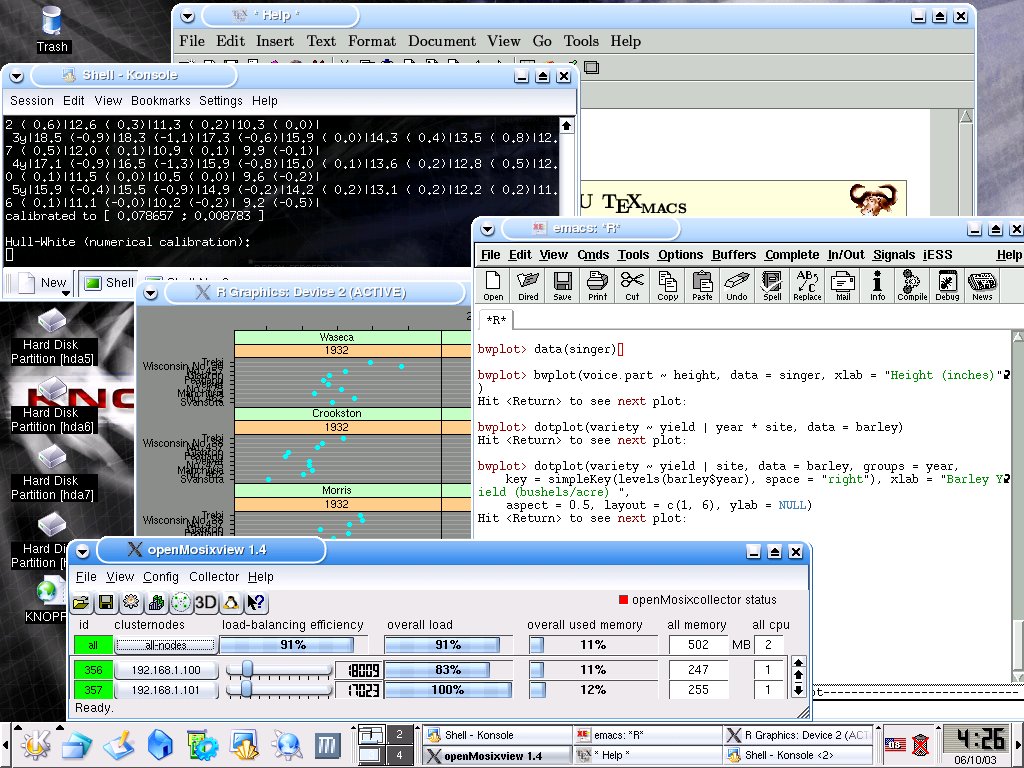Screen dimensions: 1024x768
Task: Open the Settings menu in Konsole
Action: [x=221, y=101]
